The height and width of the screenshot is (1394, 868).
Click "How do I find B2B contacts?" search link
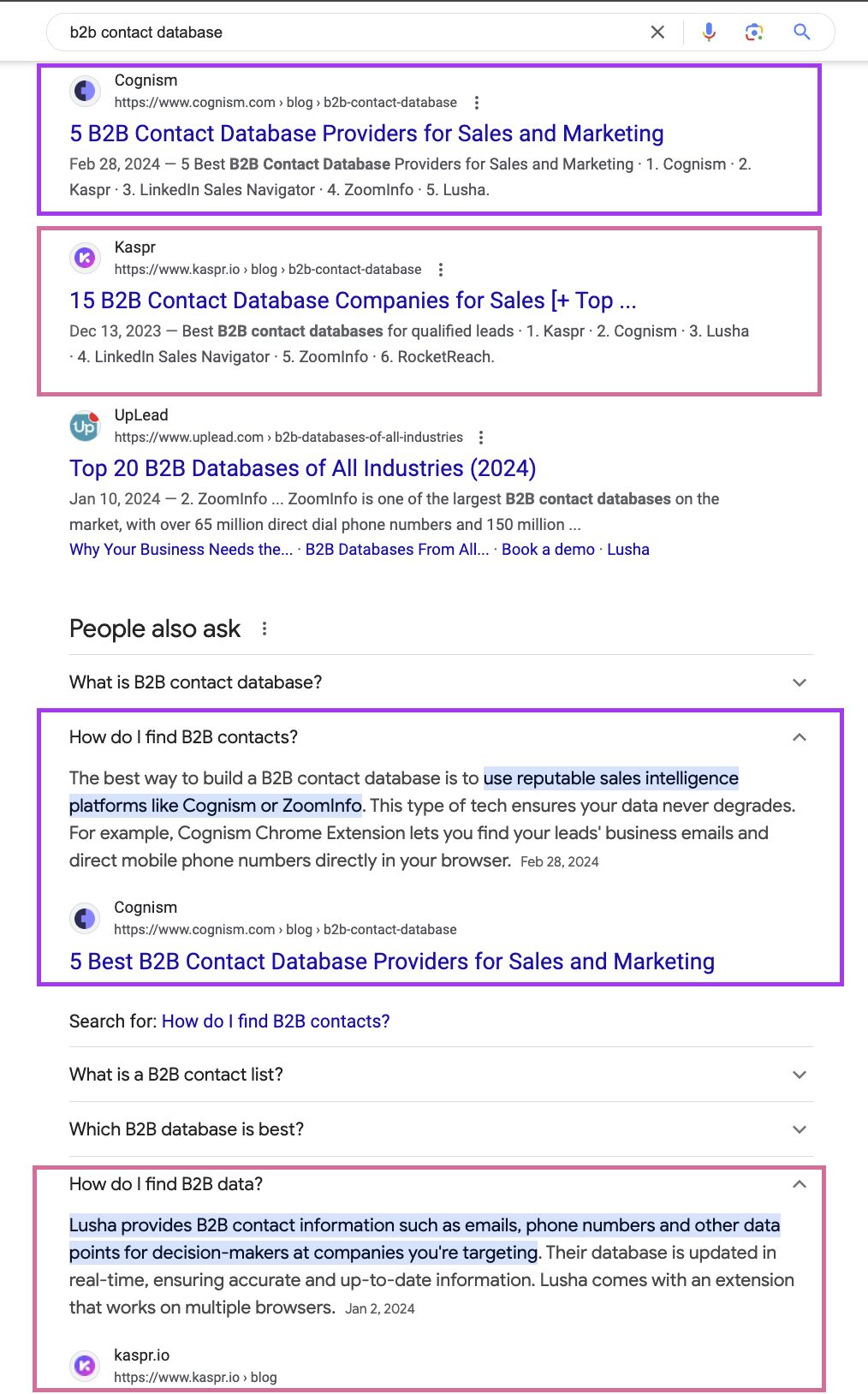pos(276,1022)
